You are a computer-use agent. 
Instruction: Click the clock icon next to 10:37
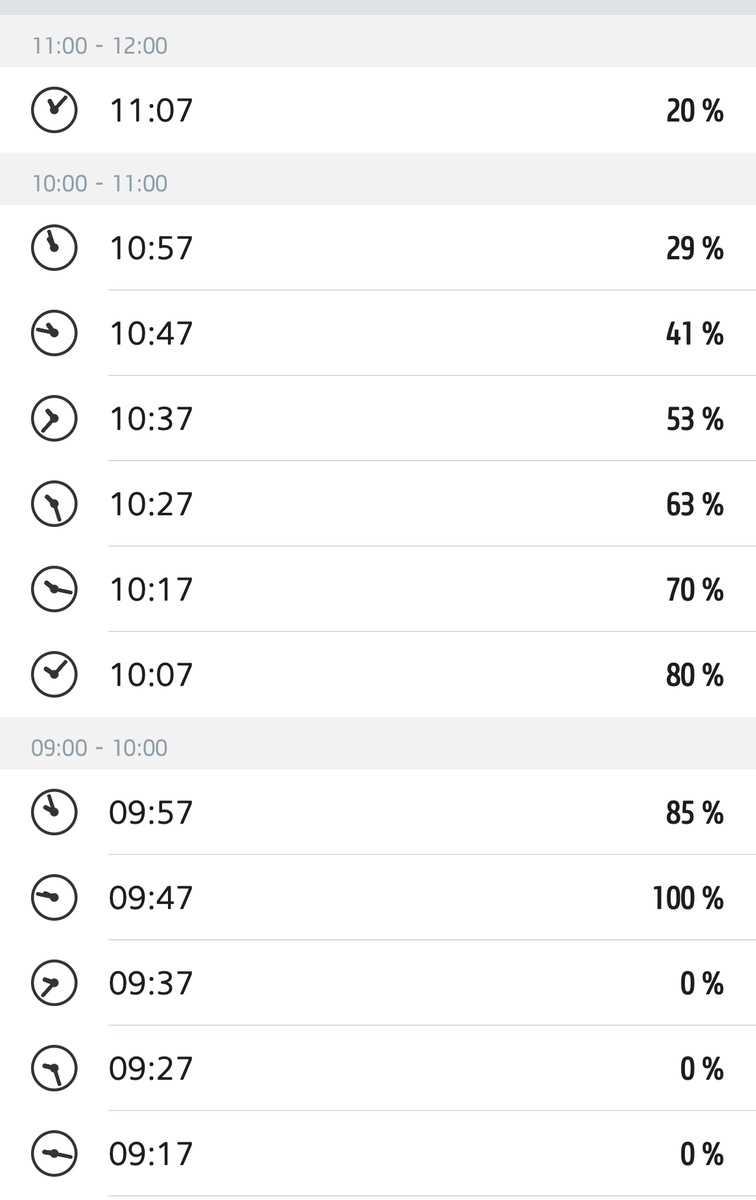pyautogui.click(x=54, y=418)
